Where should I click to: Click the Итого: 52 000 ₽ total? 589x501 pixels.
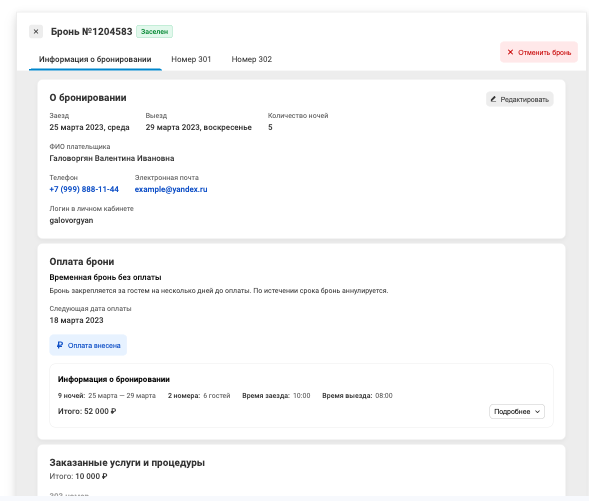point(87,411)
